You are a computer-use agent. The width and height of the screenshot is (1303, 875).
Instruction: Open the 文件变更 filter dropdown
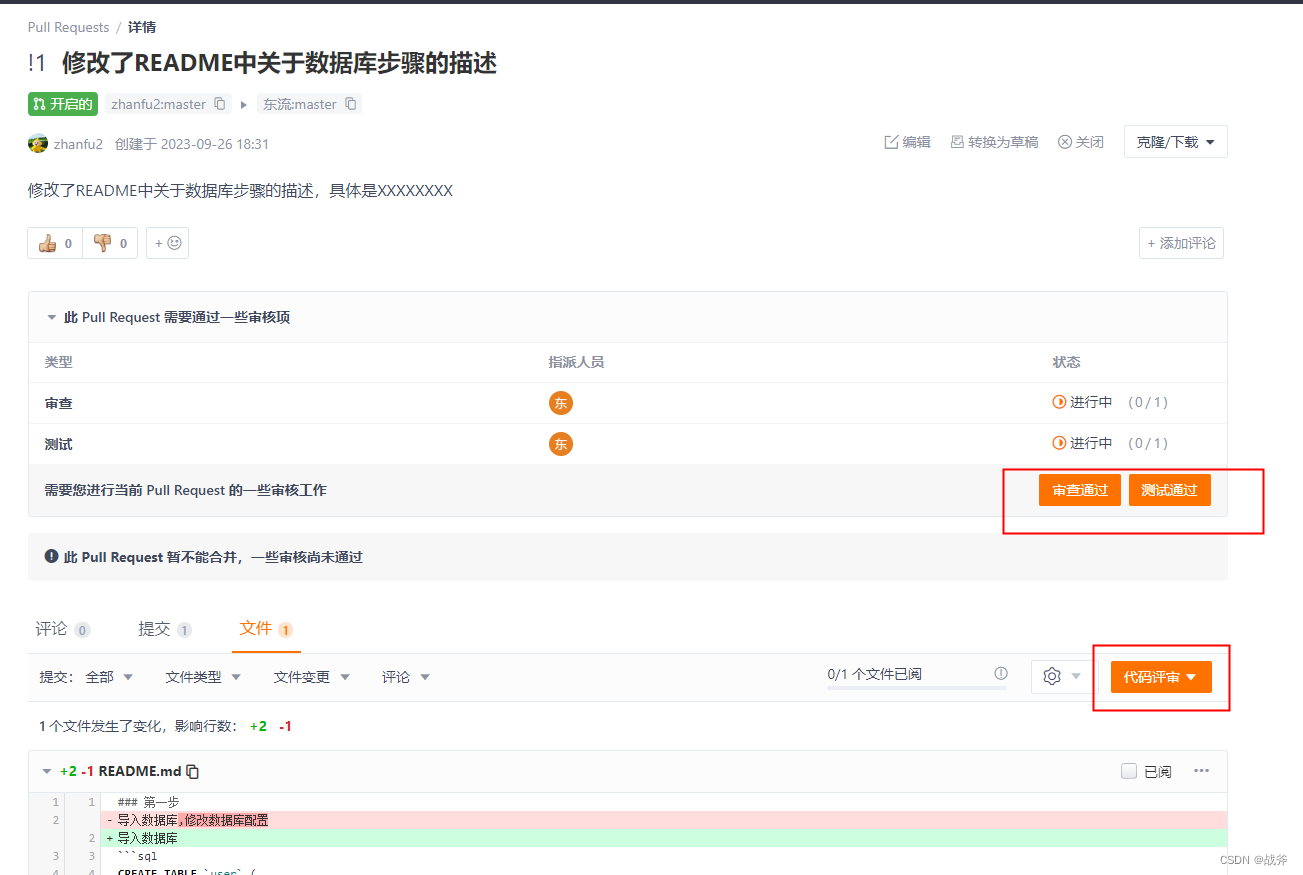[x=312, y=677]
